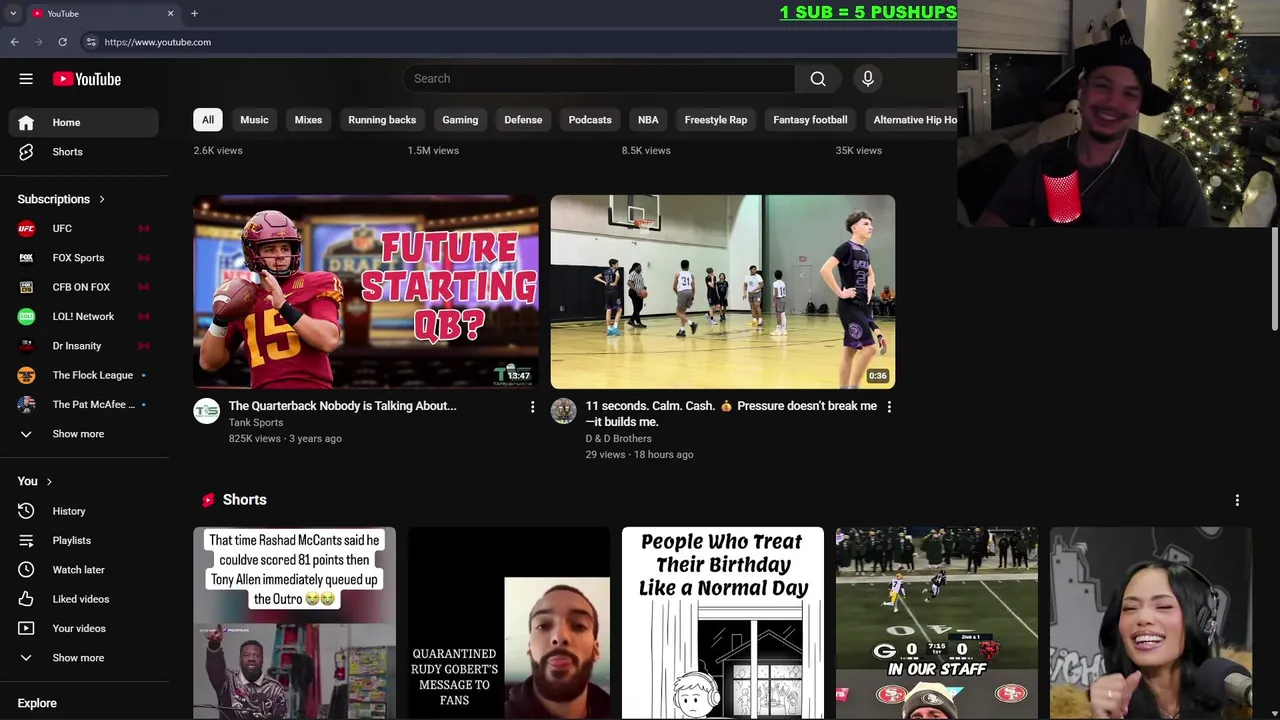
Task: Click the Future Starting QB thumbnail
Action: (x=366, y=291)
